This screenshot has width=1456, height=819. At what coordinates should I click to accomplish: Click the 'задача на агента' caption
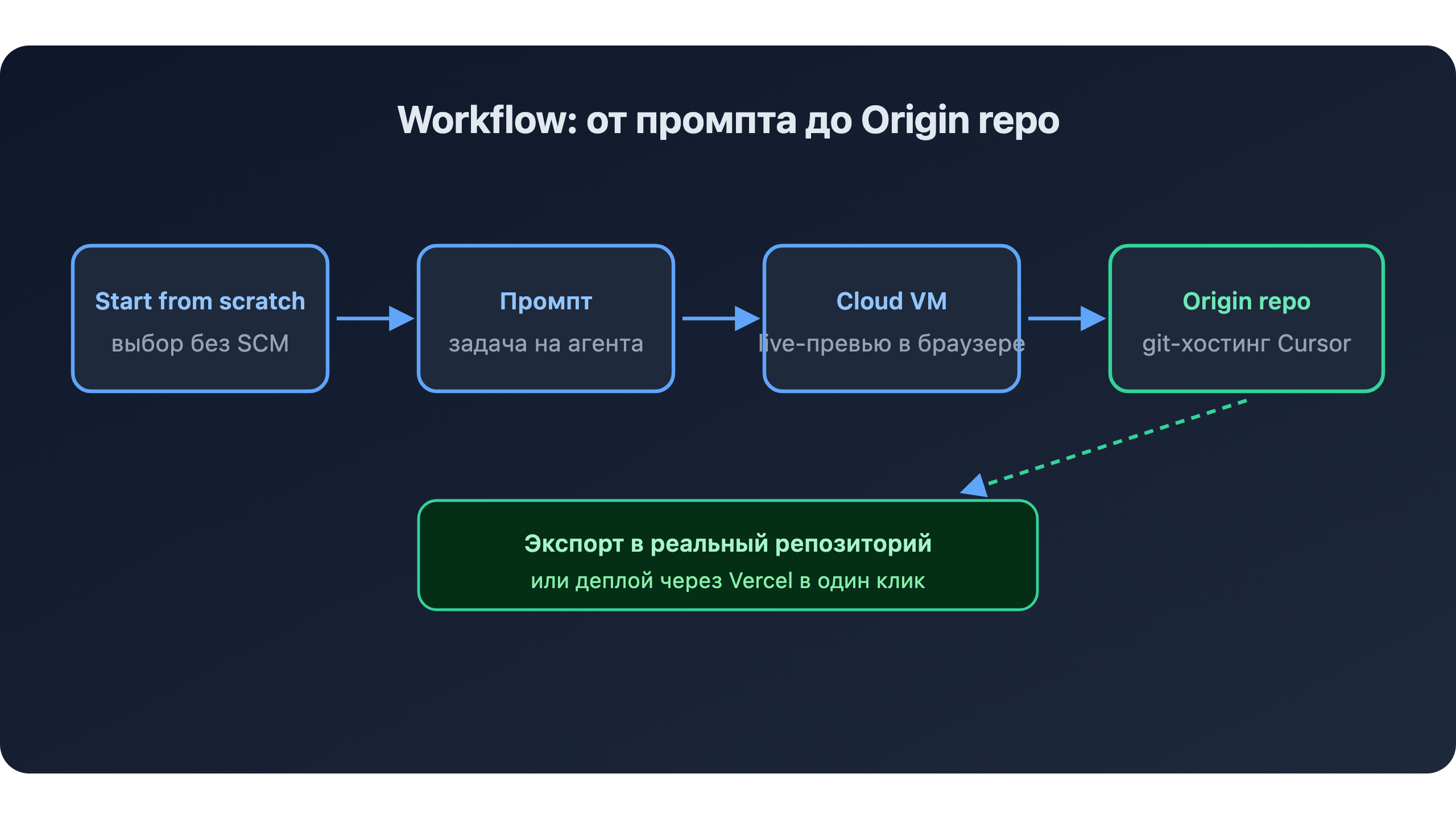[546, 344]
